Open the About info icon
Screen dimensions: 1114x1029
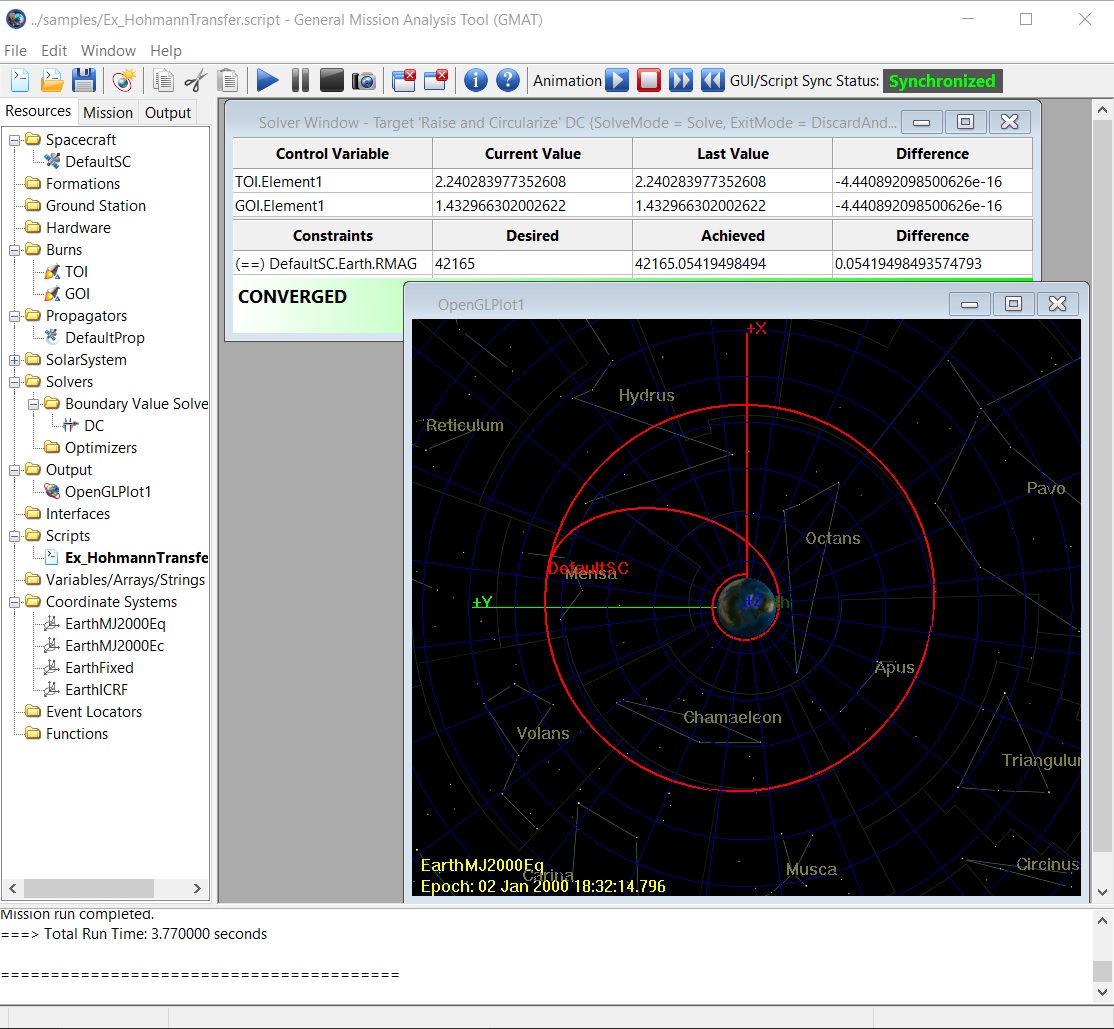tap(476, 81)
